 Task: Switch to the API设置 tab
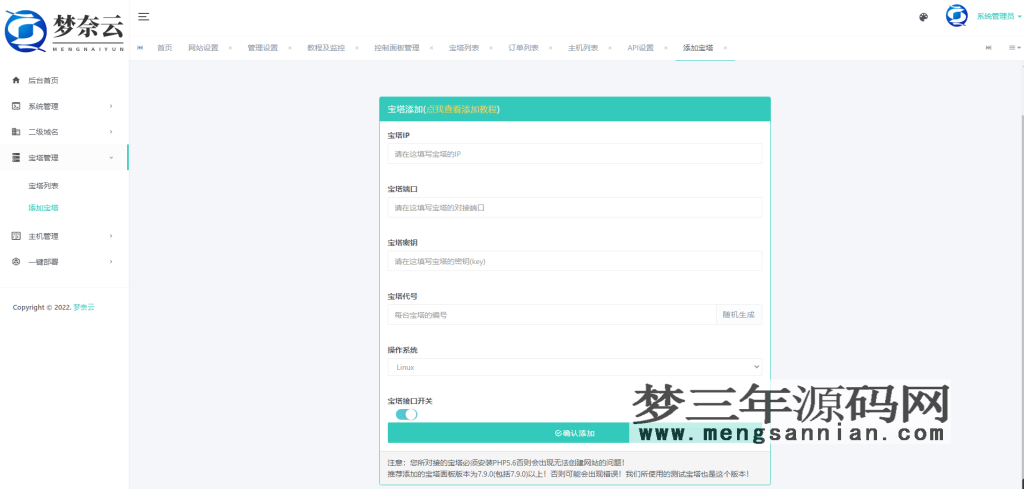(x=641, y=48)
